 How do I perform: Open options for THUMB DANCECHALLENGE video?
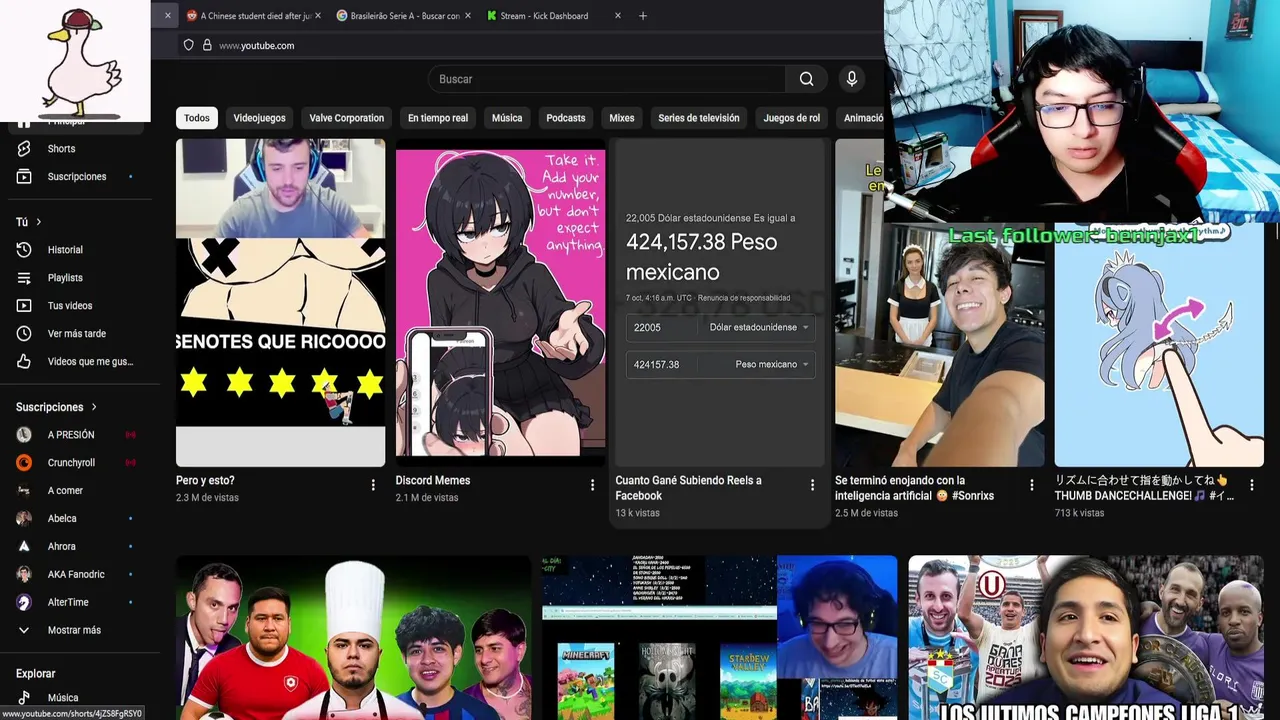[1251, 485]
